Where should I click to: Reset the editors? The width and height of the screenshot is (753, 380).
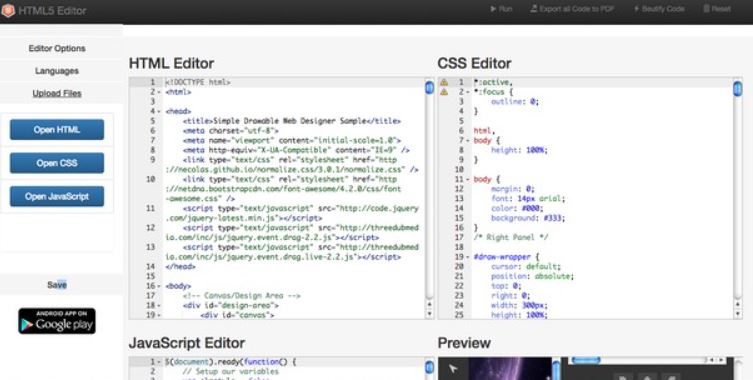717,9
